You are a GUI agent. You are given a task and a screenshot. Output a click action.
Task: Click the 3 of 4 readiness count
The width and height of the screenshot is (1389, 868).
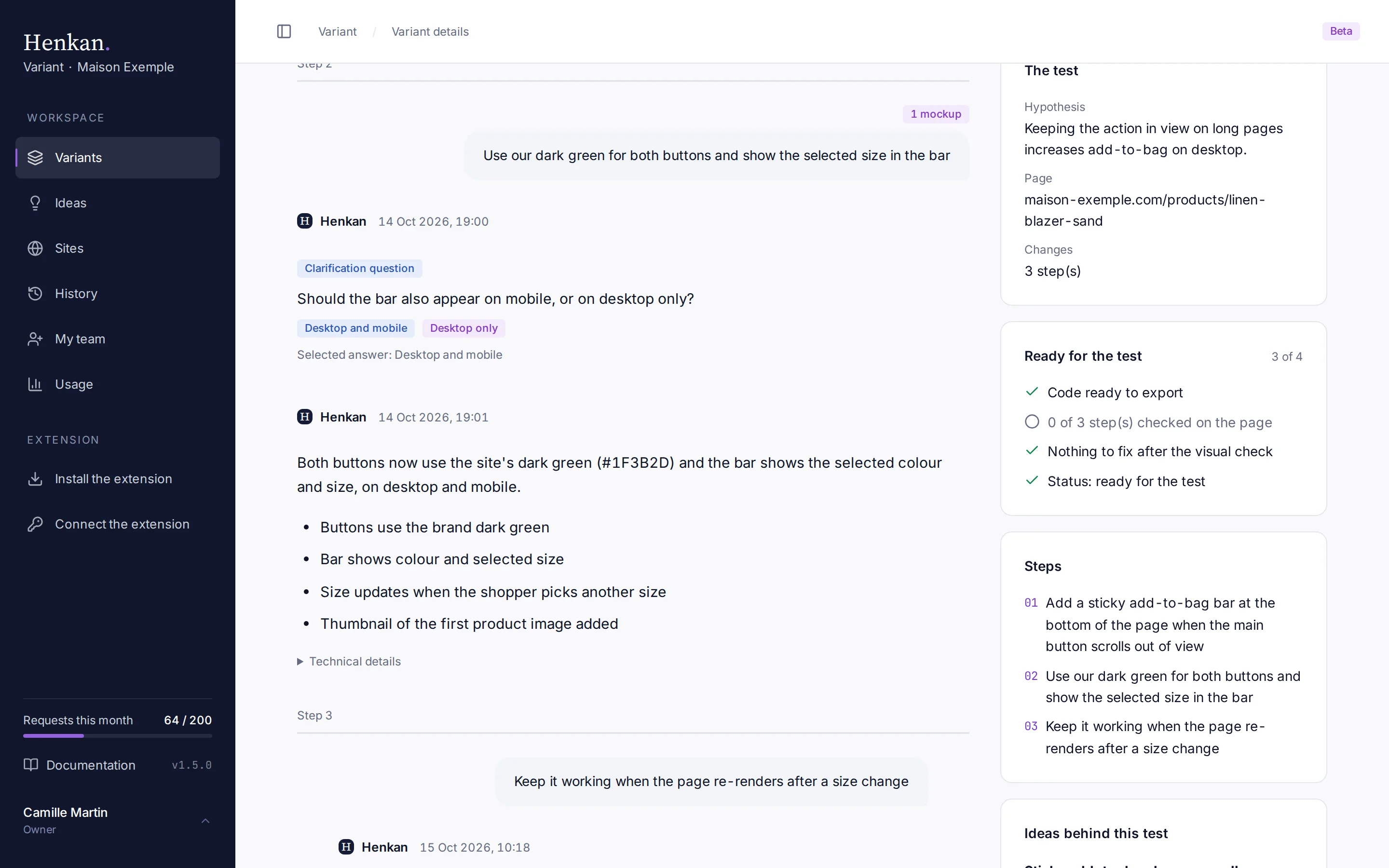[x=1287, y=356]
